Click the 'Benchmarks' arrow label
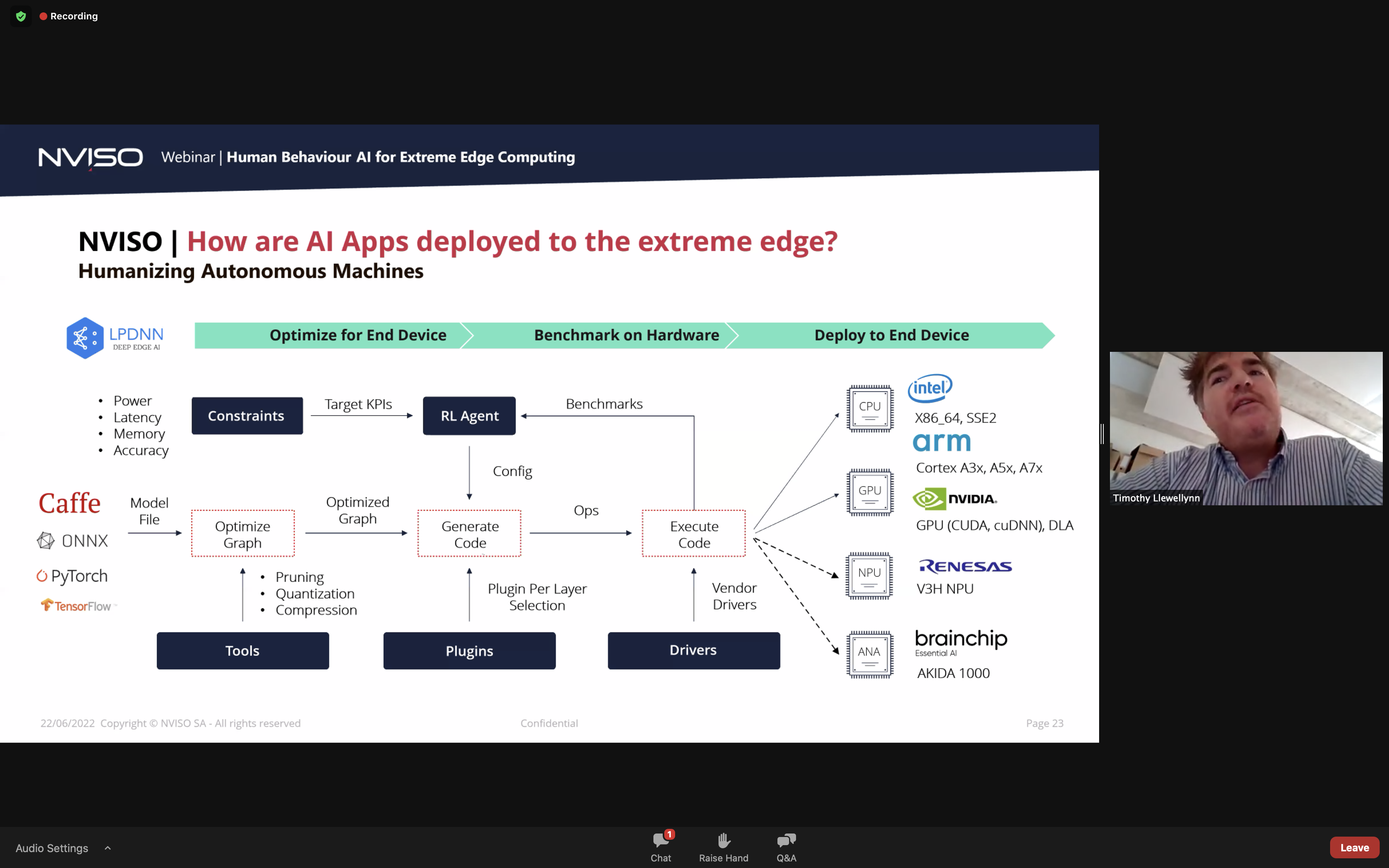 pos(604,403)
